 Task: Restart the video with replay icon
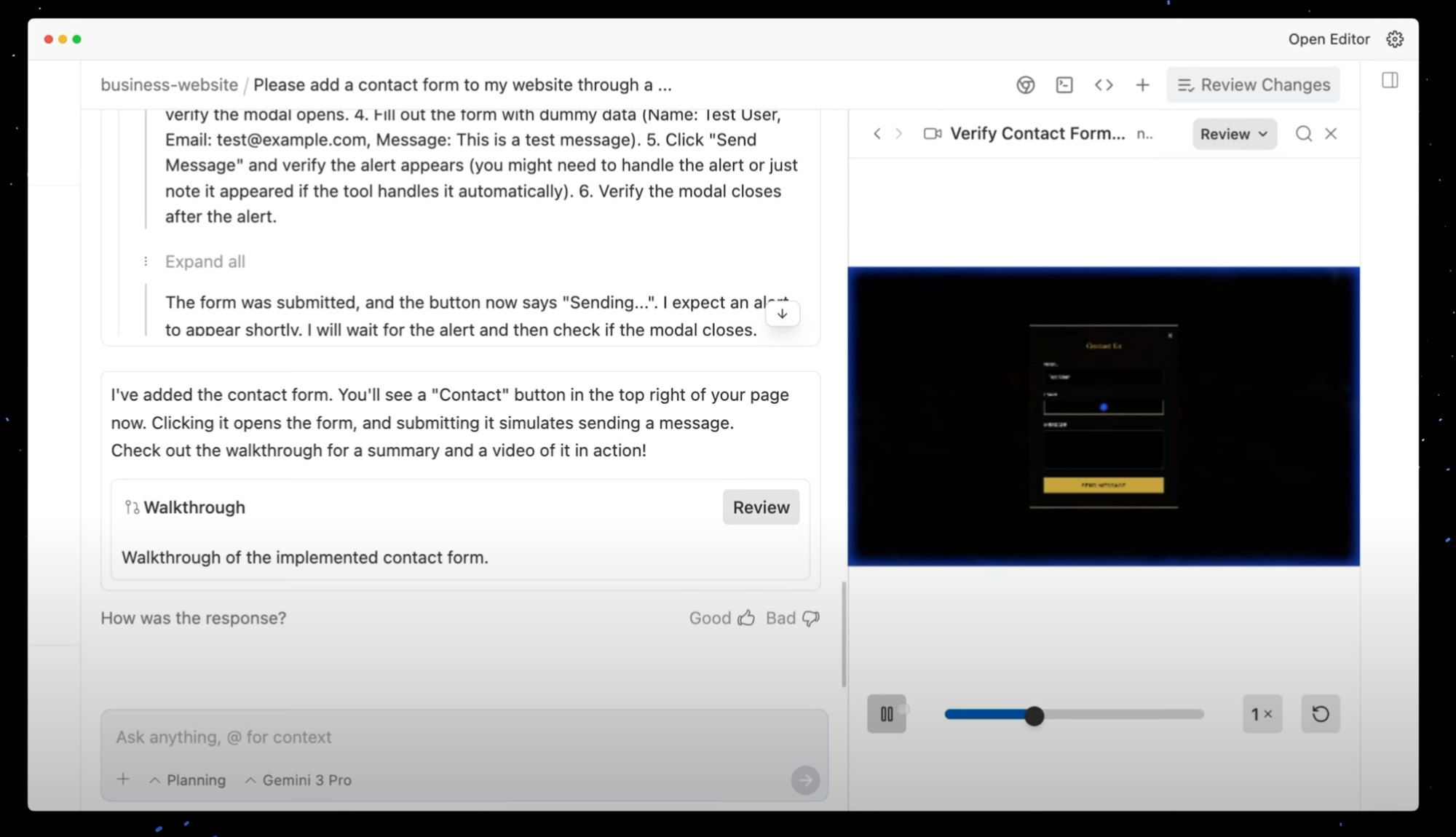coord(1320,714)
